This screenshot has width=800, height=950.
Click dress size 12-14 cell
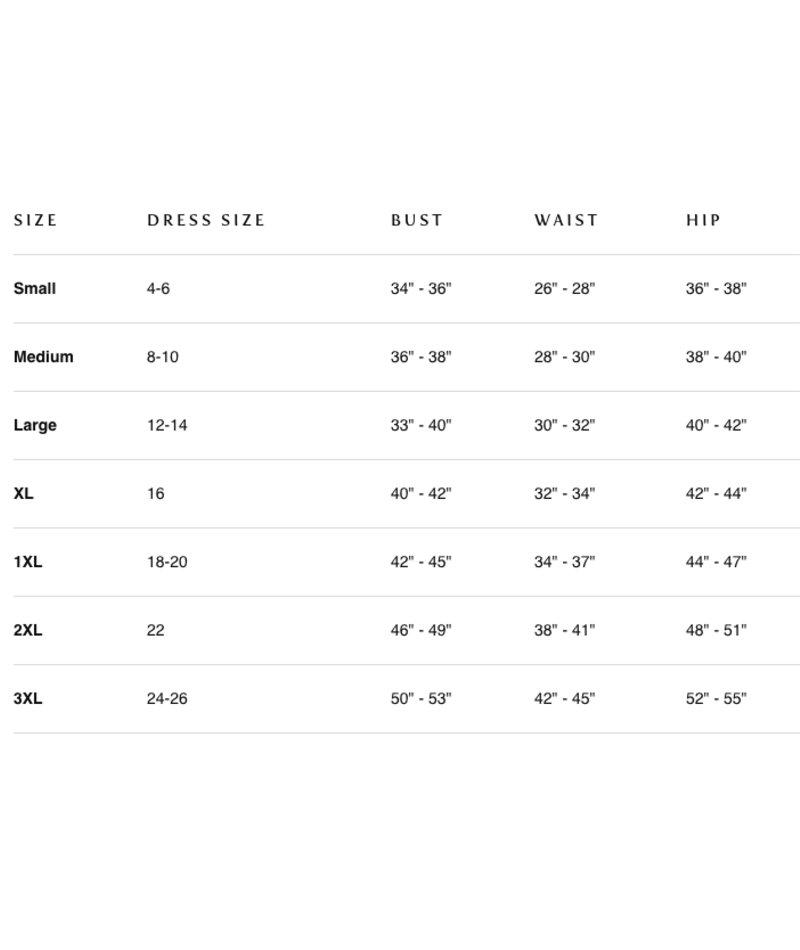[x=167, y=425]
